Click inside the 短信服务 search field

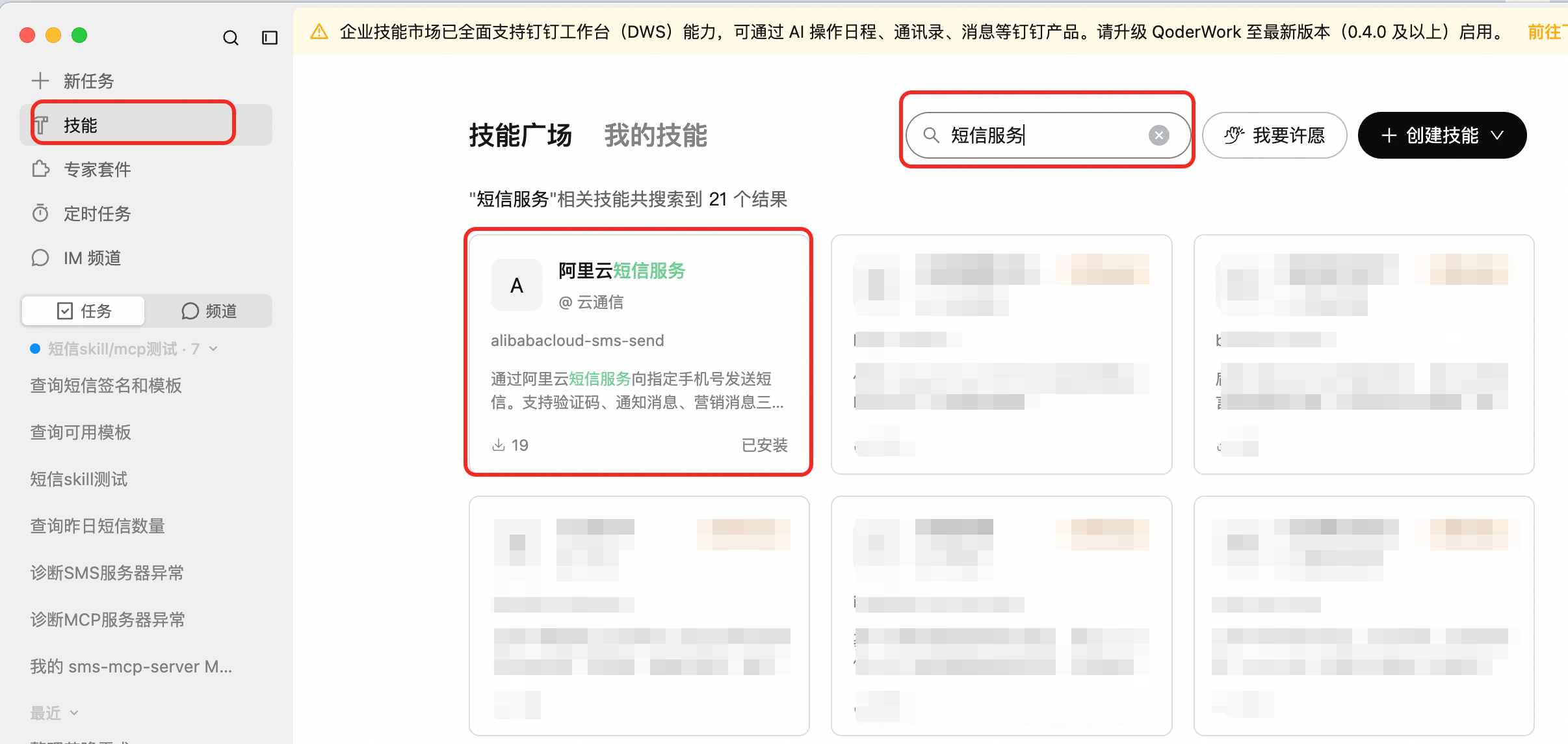coord(1048,135)
